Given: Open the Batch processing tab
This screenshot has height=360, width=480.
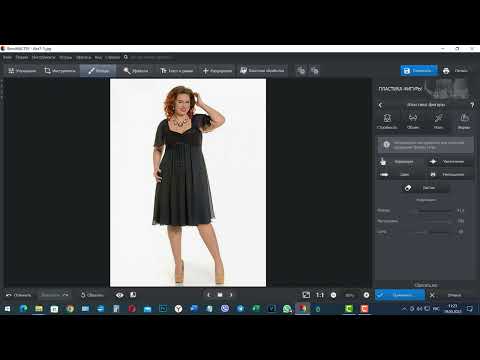Looking at the screenshot, I should coord(262,71).
